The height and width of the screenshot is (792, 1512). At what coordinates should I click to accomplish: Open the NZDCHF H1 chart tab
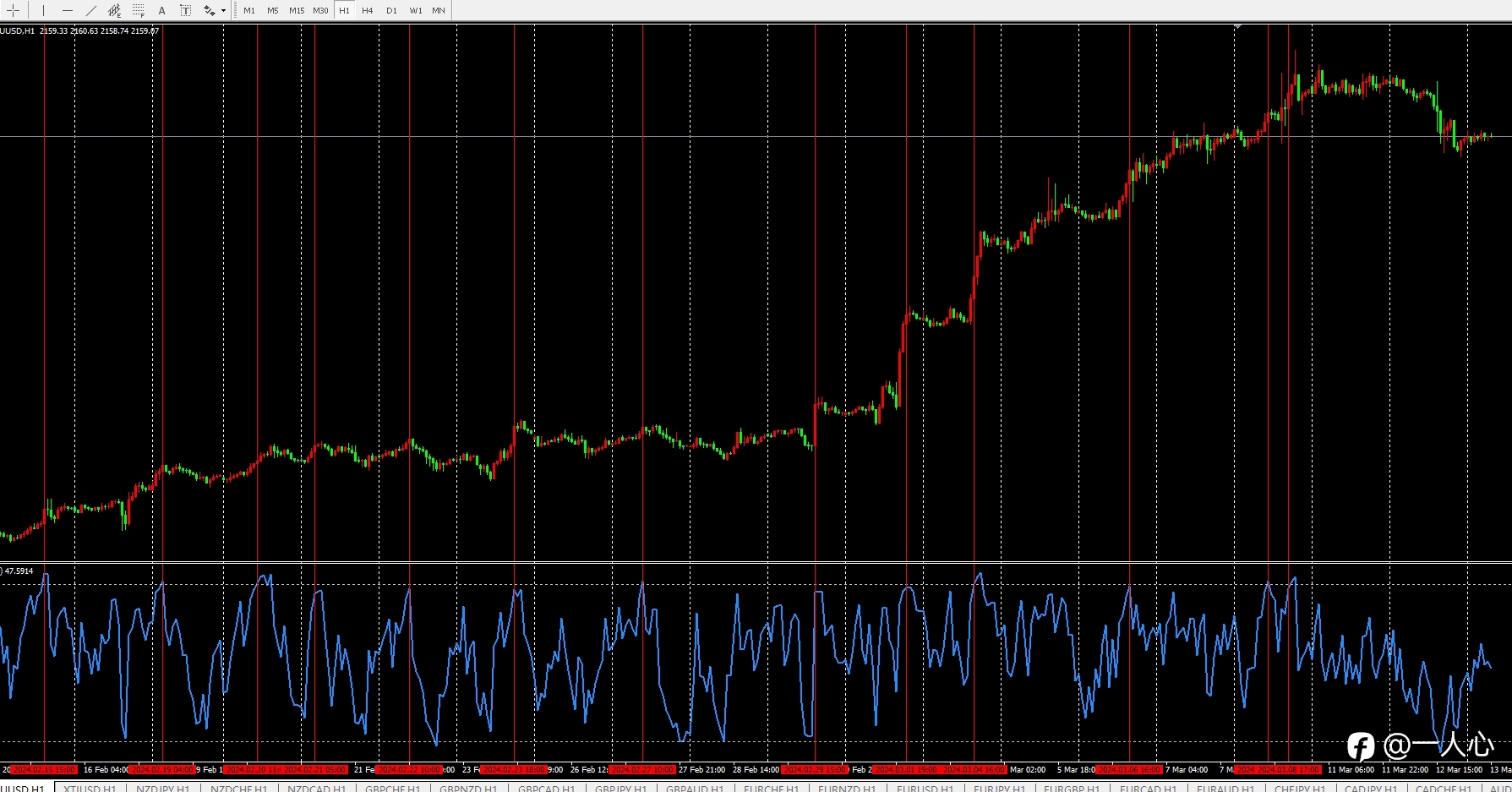[238, 788]
